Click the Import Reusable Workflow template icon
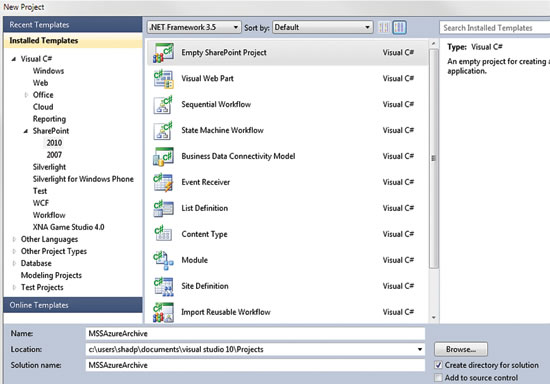The height and width of the screenshot is (384, 550). (163, 312)
